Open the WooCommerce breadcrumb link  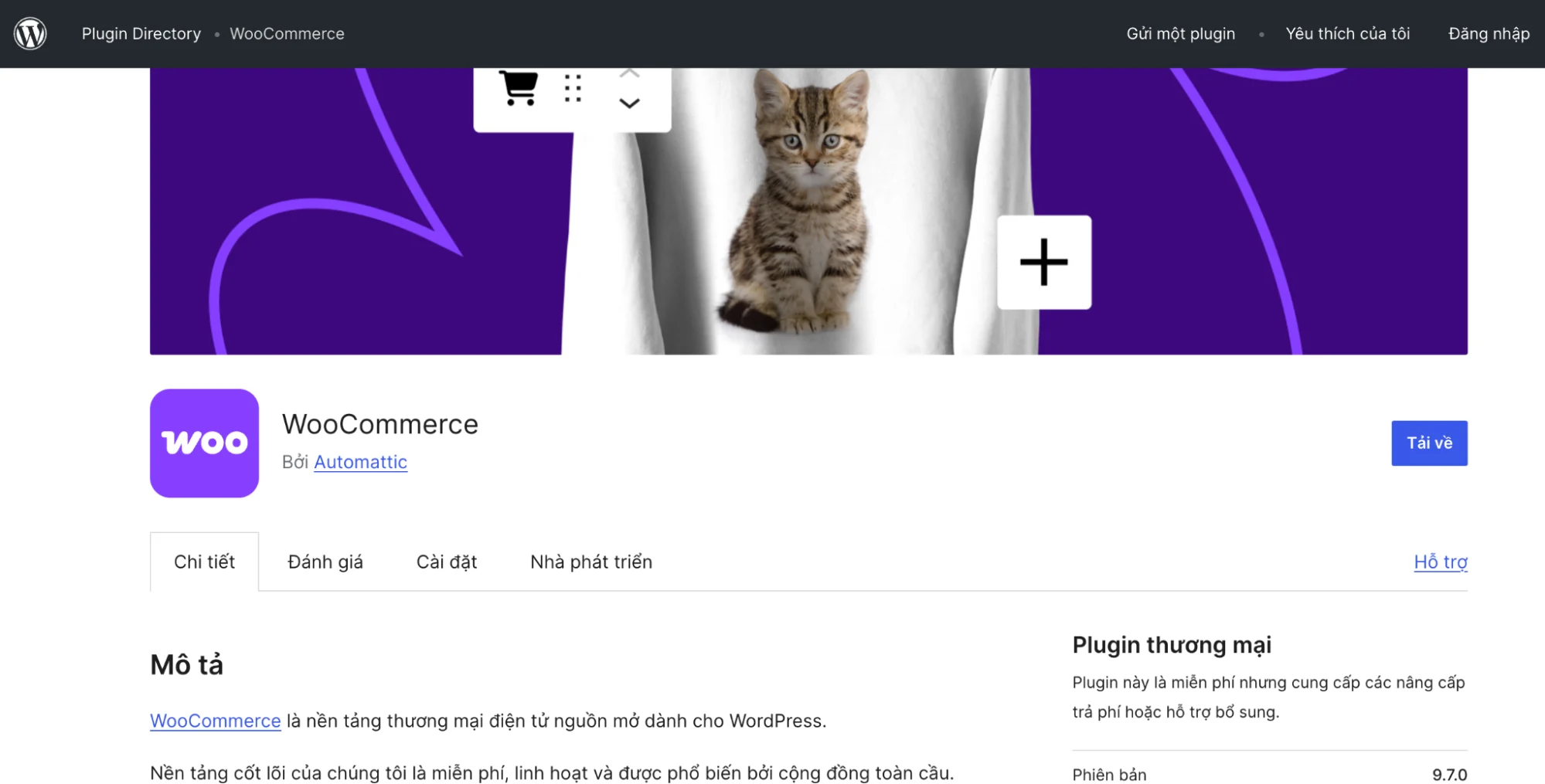pyautogui.click(x=287, y=33)
